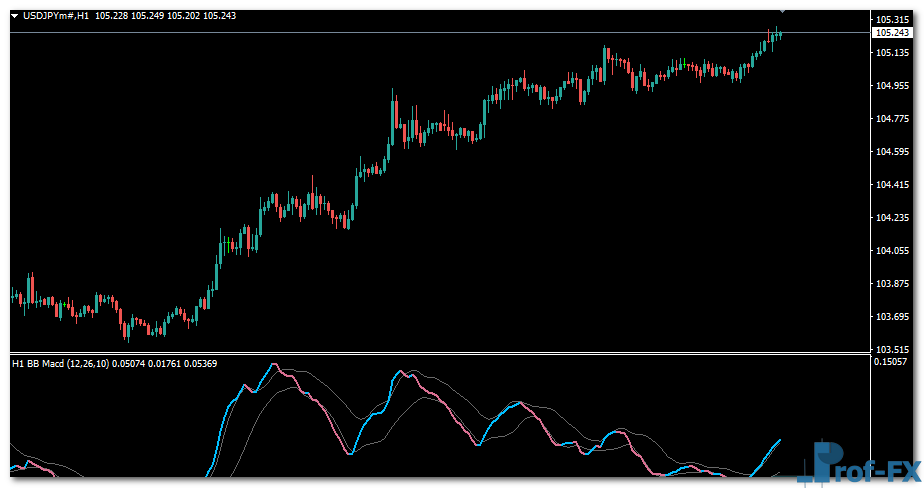Click the 104.415 price scale label
924x488 pixels.
890,185
